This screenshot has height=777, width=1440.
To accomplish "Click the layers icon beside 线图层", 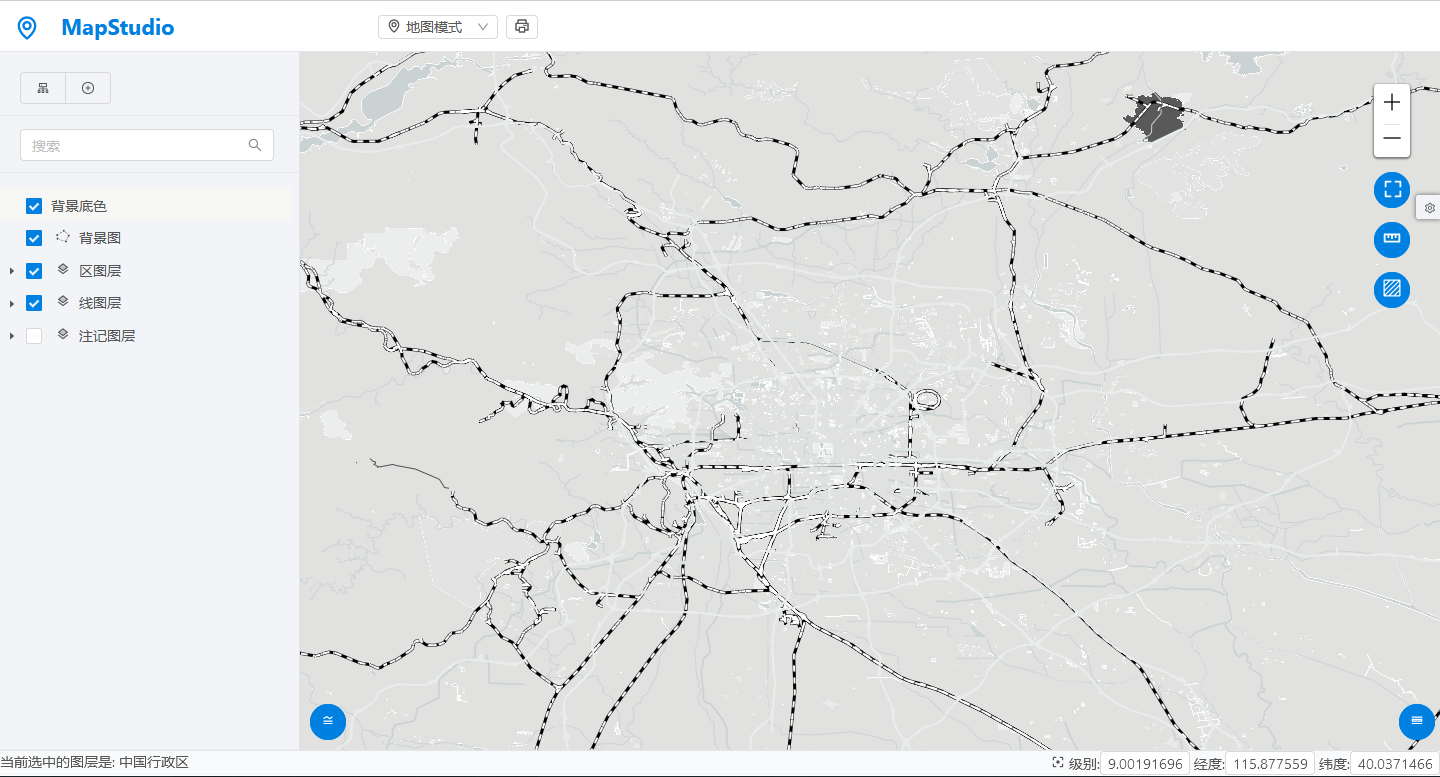I will point(63,302).
